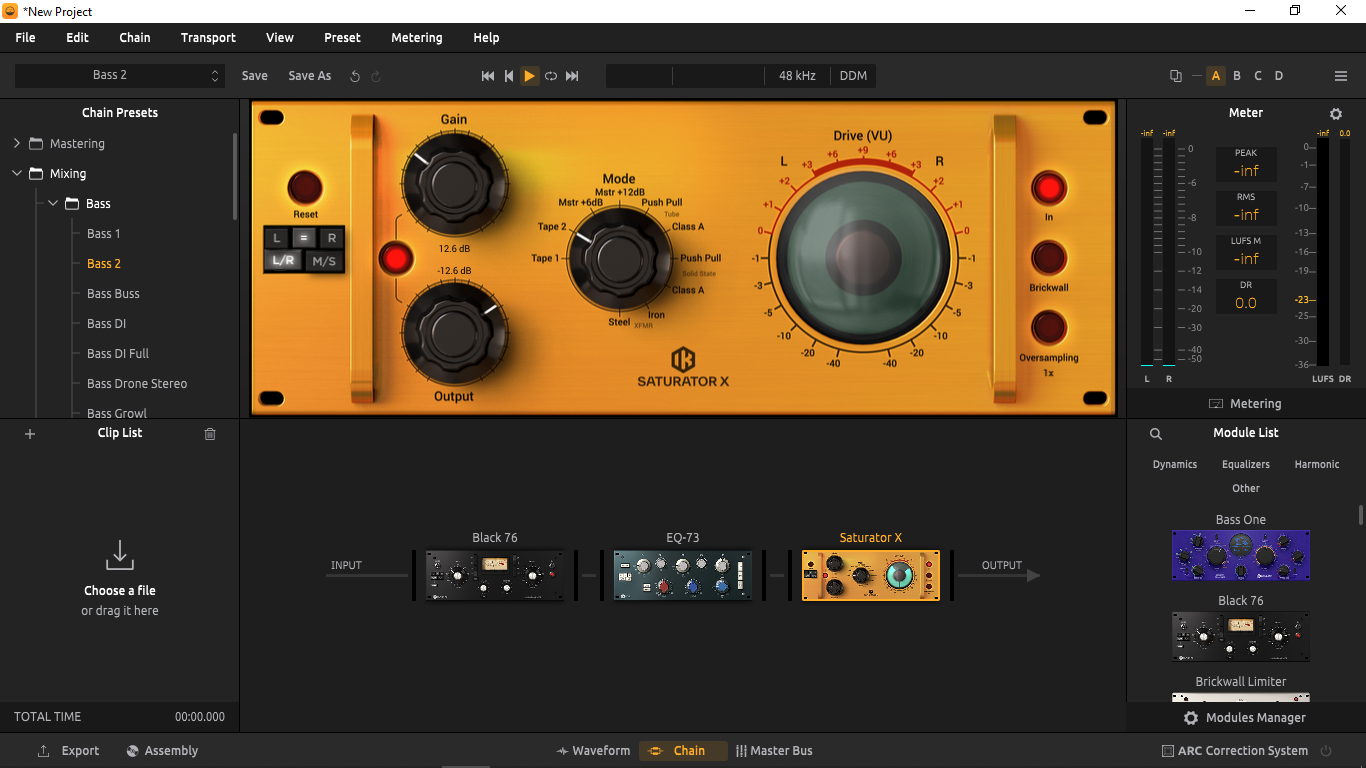Screen dimensions: 1366x768
Task: Delete clip using trash icon
Action: [x=210, y=434]
